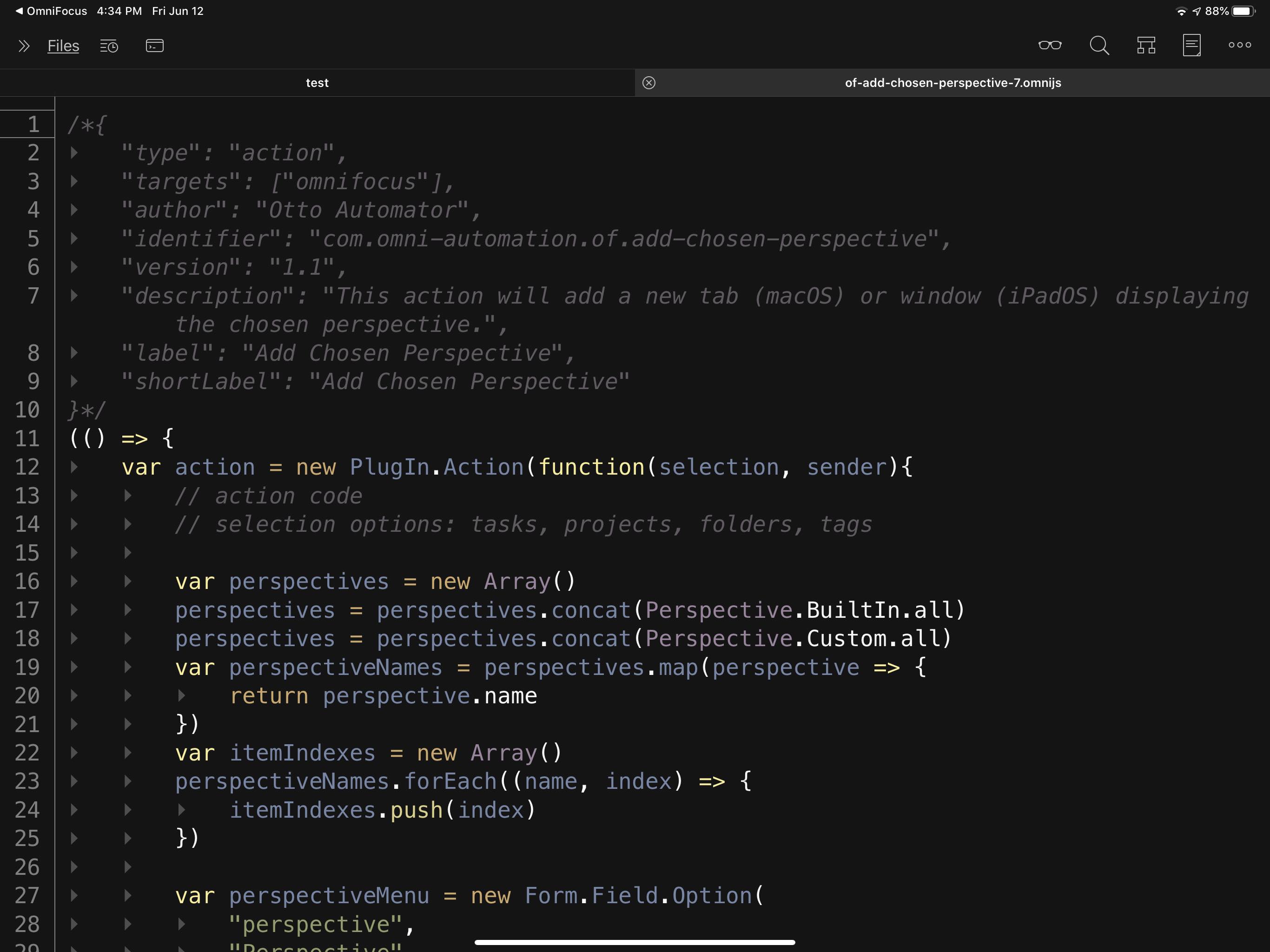Select line number 1 in the gutter

33,125
